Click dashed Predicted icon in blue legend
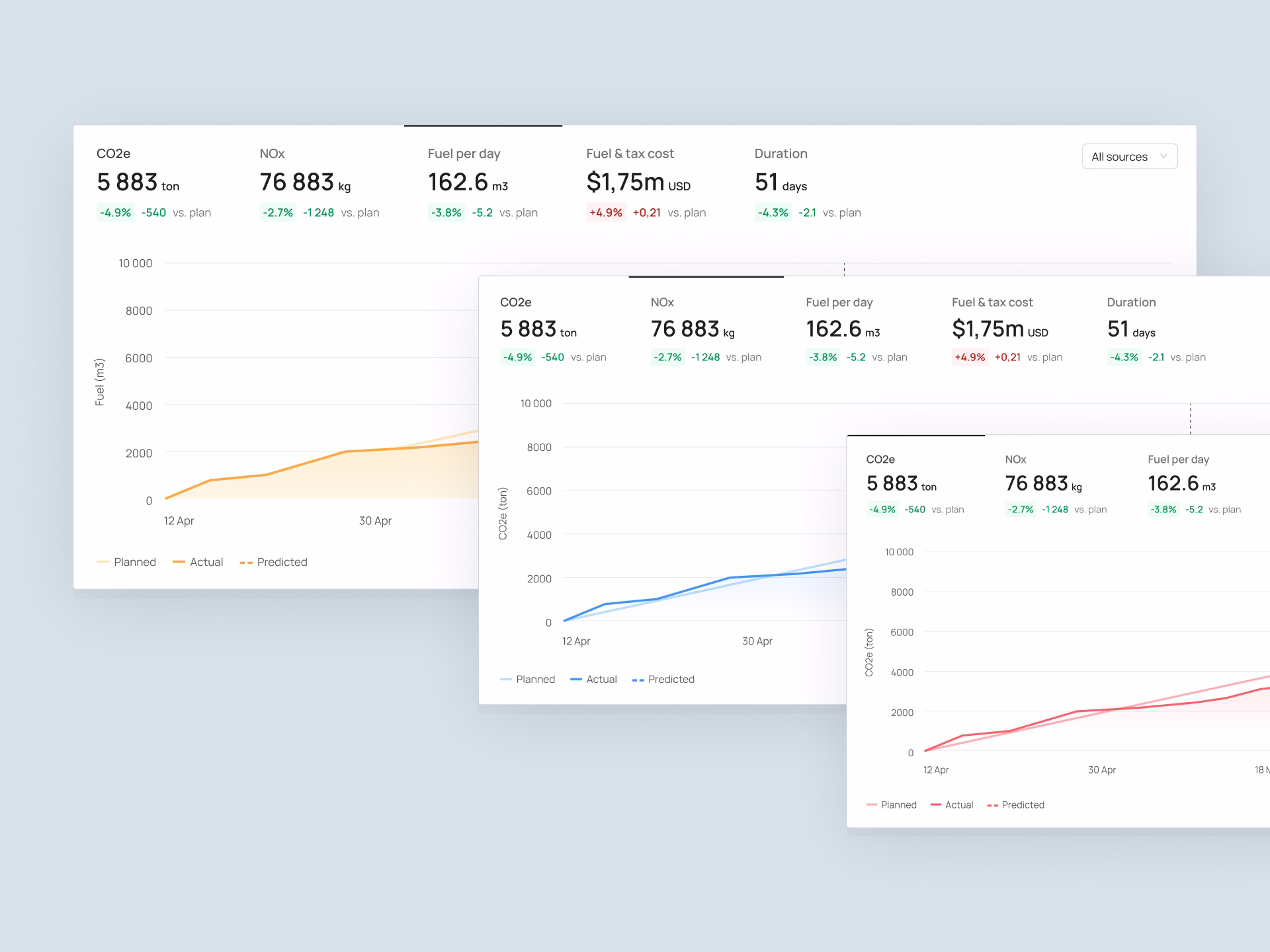 pyautogui.click(x=638, y=680)
